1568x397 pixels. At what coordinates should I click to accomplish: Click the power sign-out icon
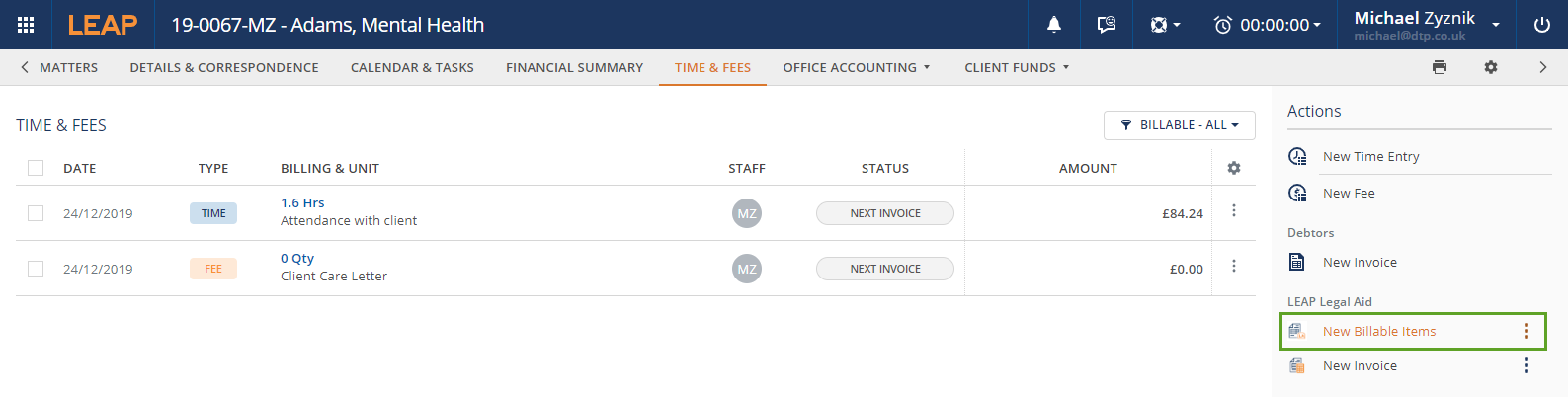point(1541,25)
